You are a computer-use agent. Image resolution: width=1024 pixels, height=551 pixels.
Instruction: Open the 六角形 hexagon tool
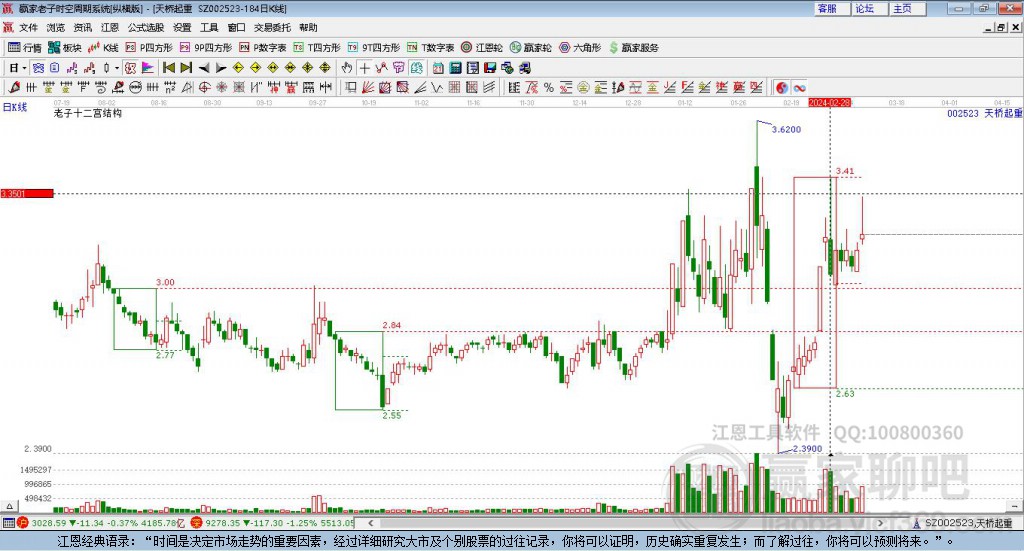click(580, 48)
